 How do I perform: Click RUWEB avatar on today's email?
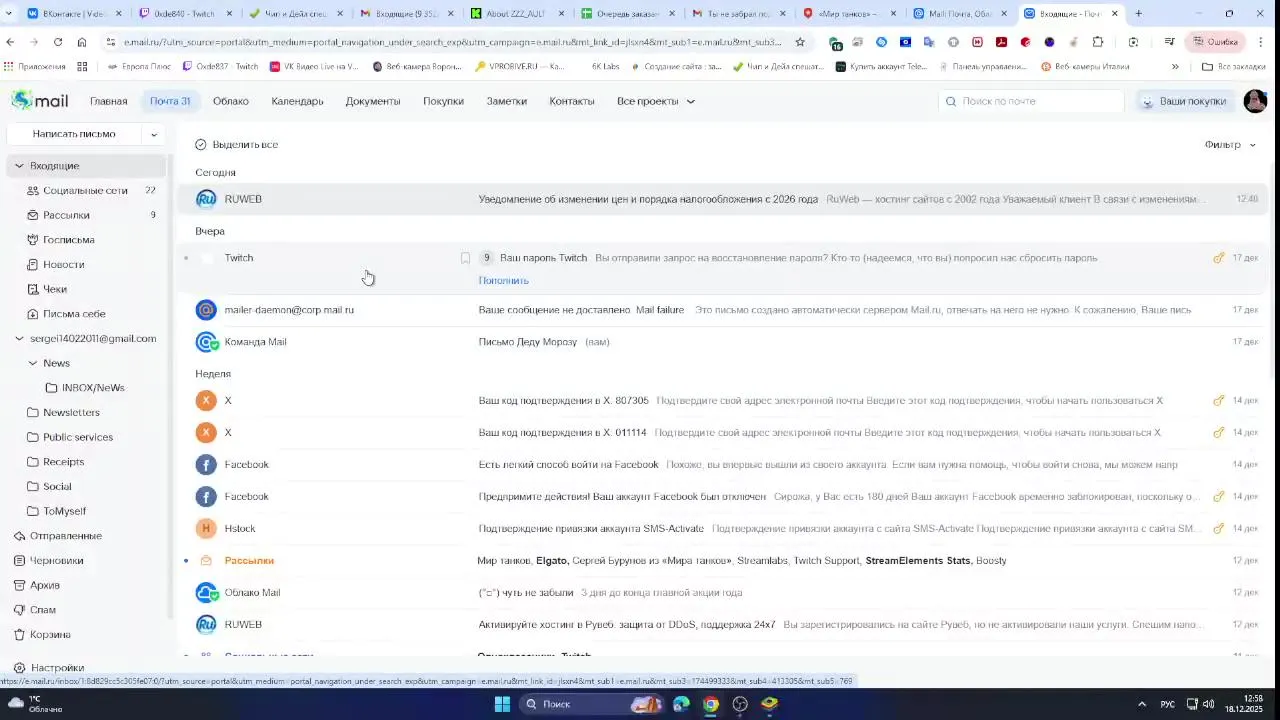pos(206,199)
